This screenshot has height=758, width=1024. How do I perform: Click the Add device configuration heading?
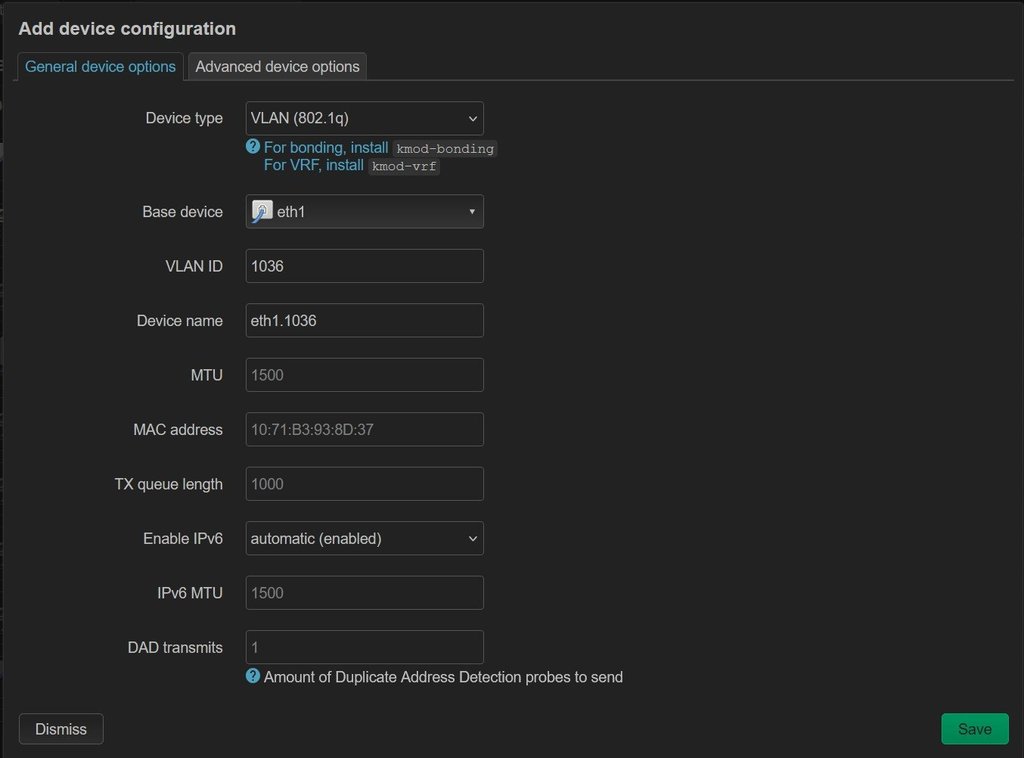pos(127,29)
